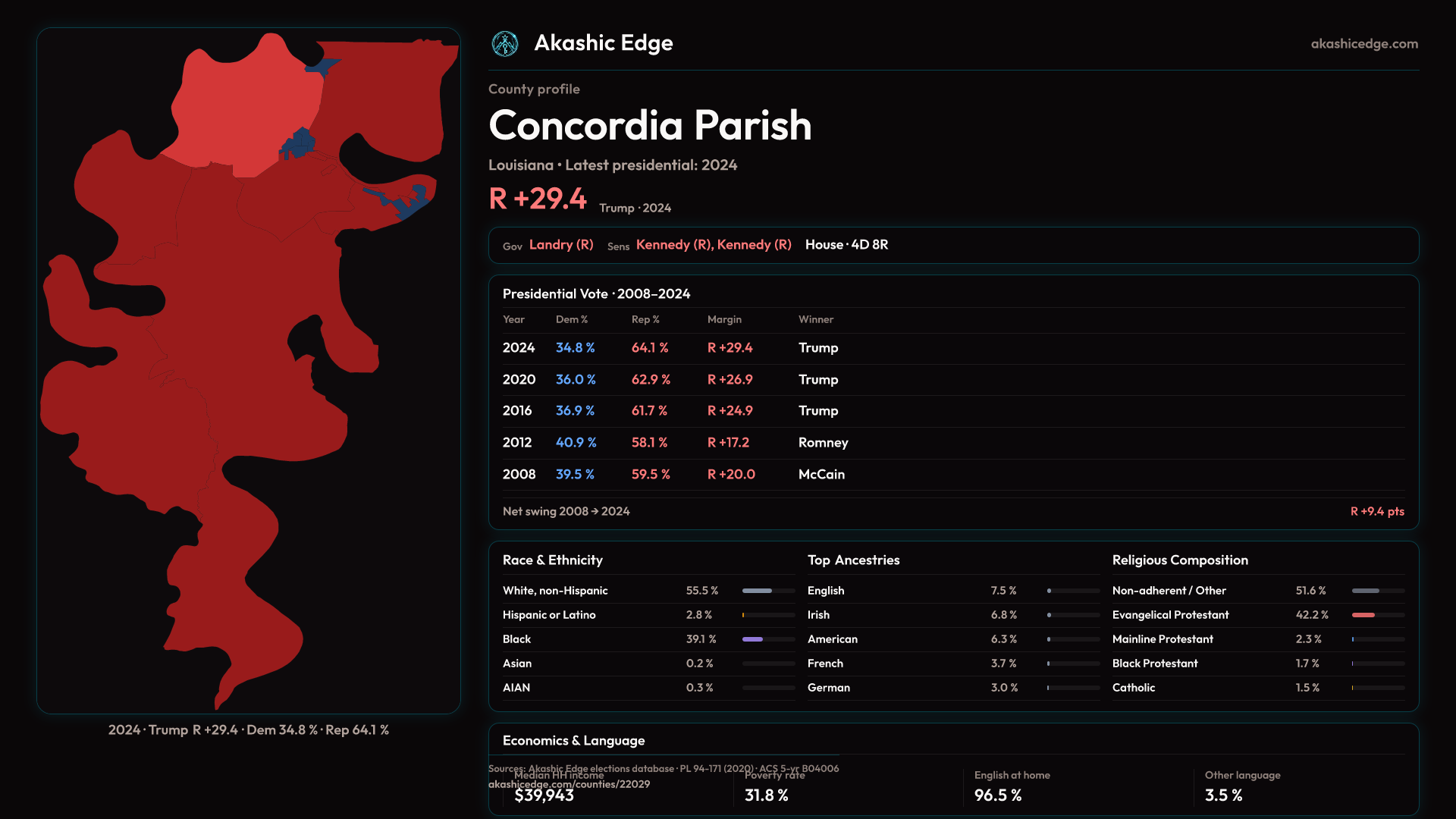Click the Religious Composition heading

[x=1179, y=560]
